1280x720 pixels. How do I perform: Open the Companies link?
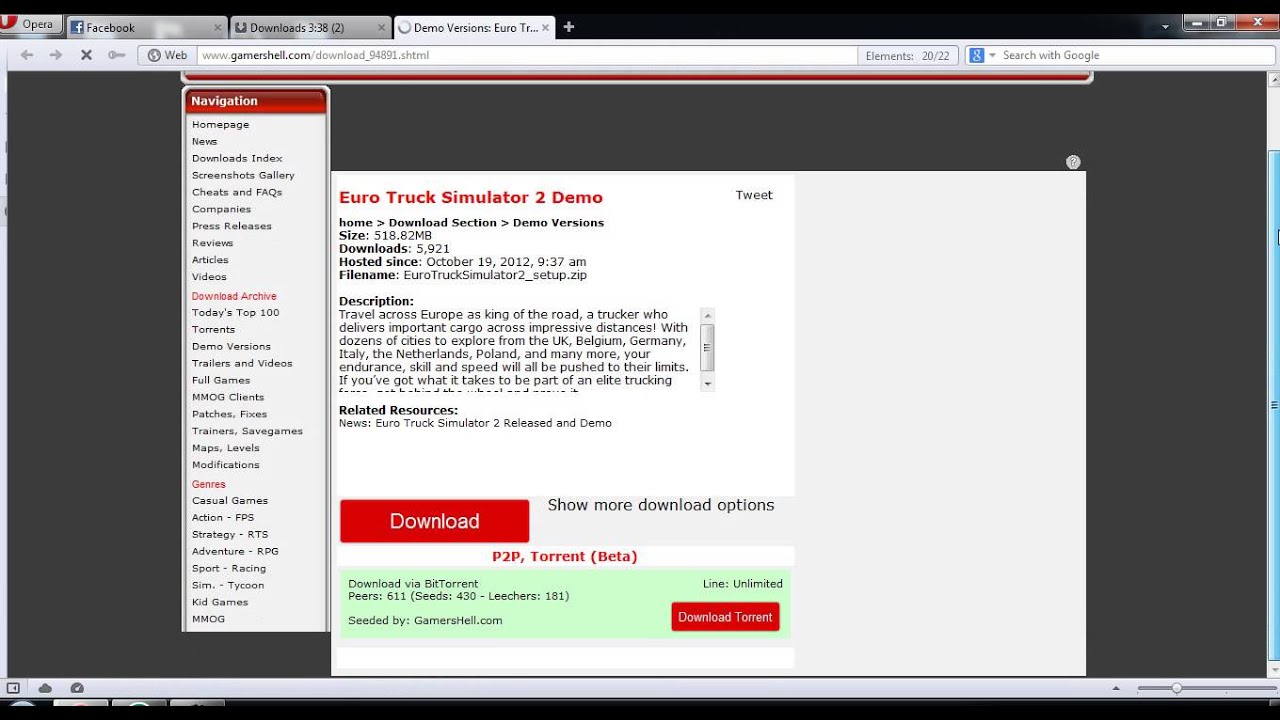pyautogui.click(x=221, y=210)
